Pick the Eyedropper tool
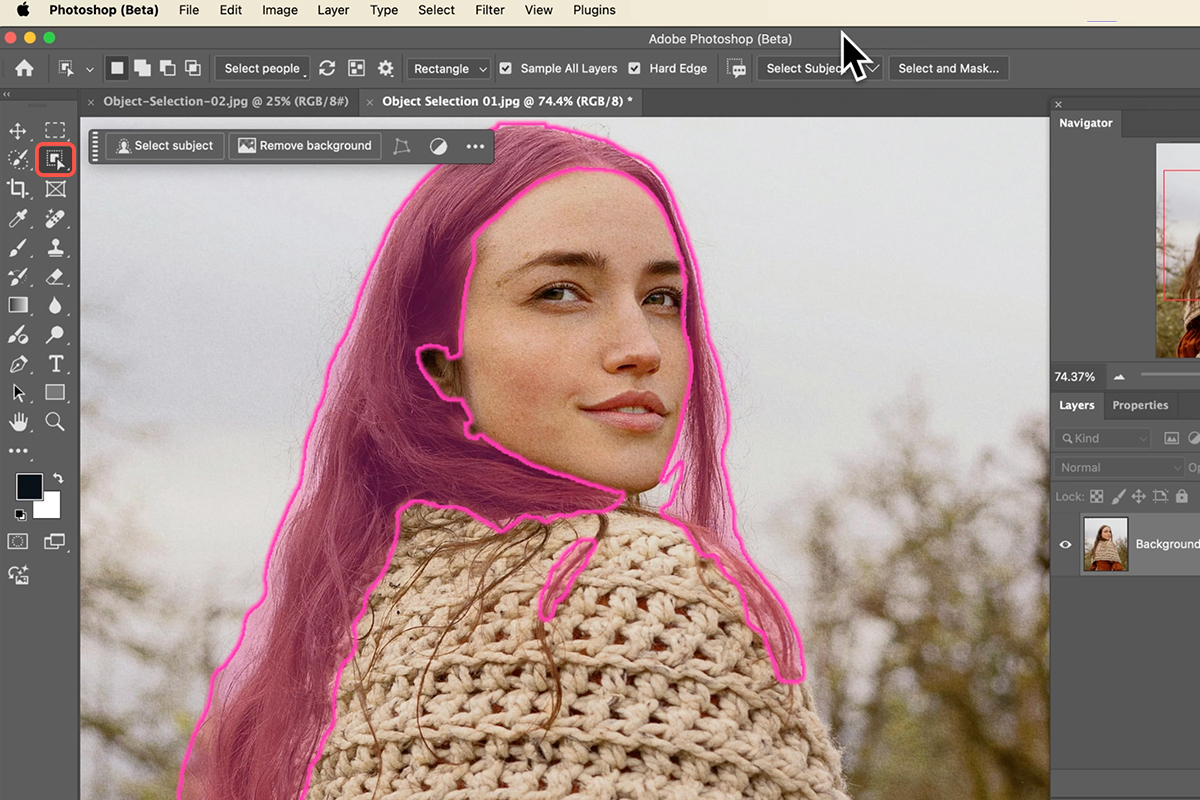Screen dimensions: 1200x800 pos(17,217)
